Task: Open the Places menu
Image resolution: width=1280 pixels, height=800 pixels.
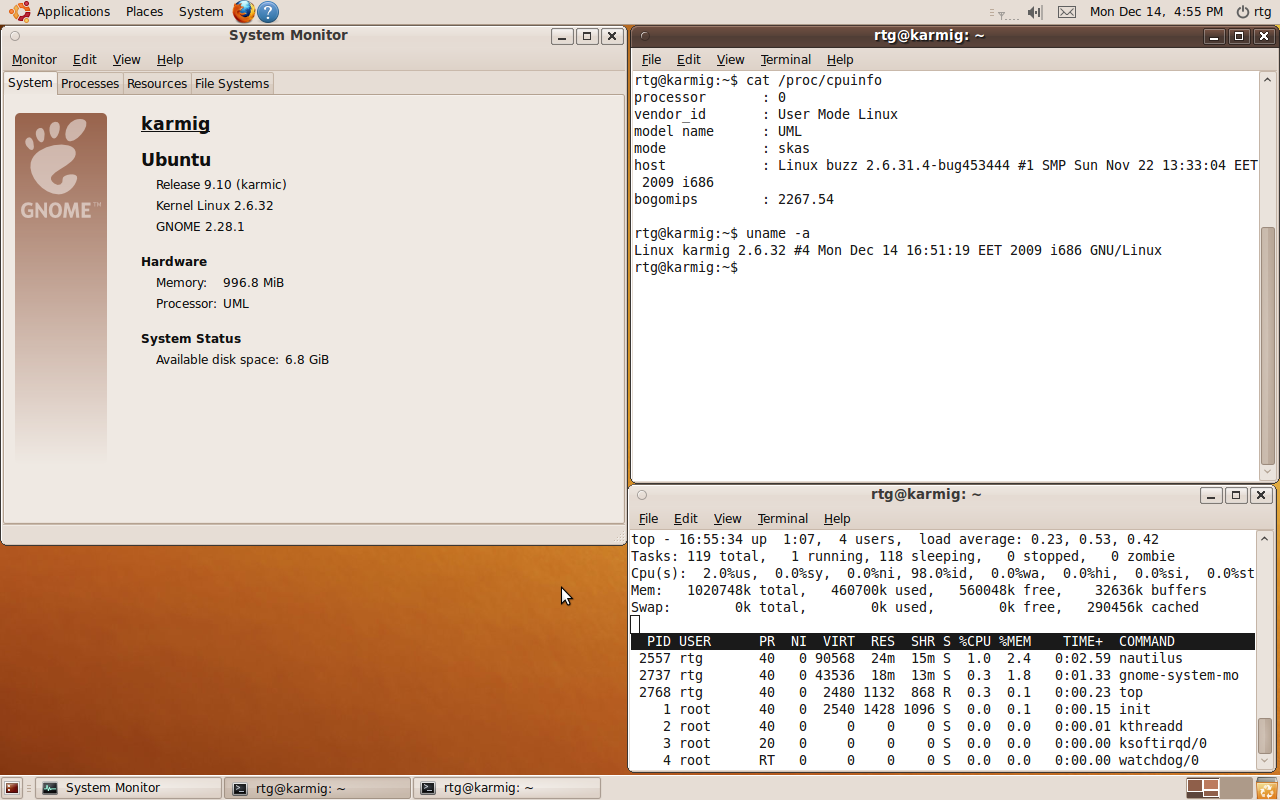Action: point(144,12)
